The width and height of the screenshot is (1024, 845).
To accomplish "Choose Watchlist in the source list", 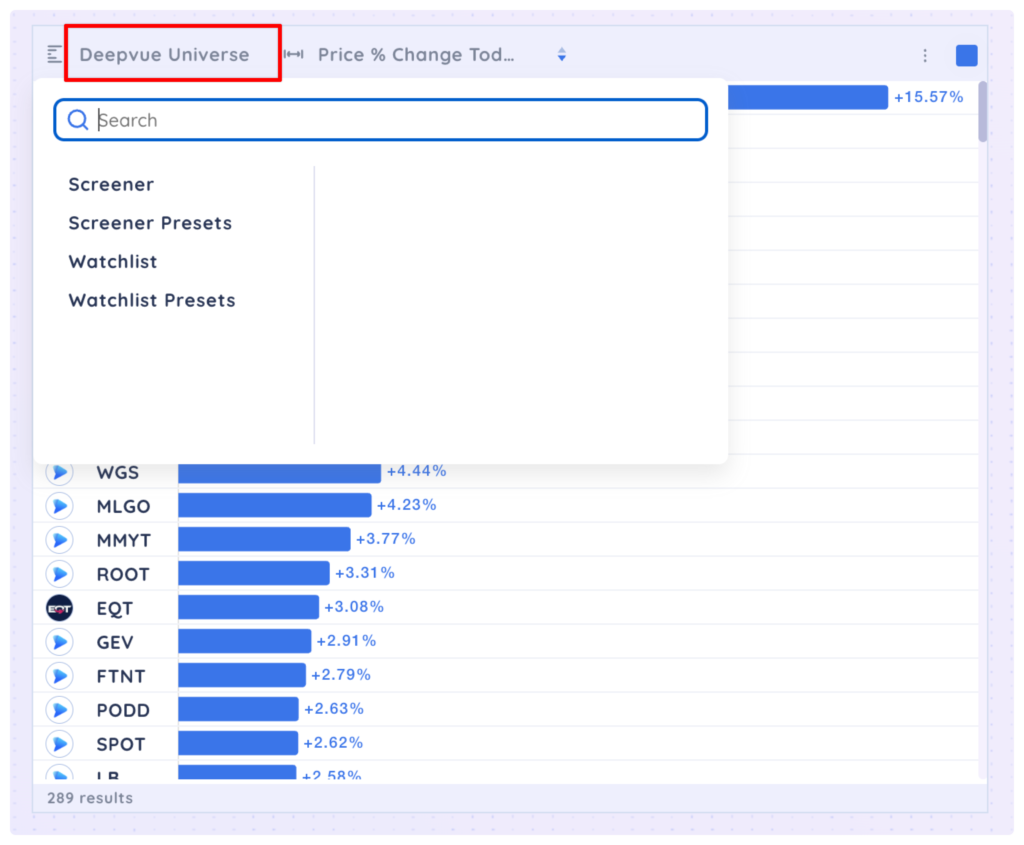I will [x=113, y=261].
